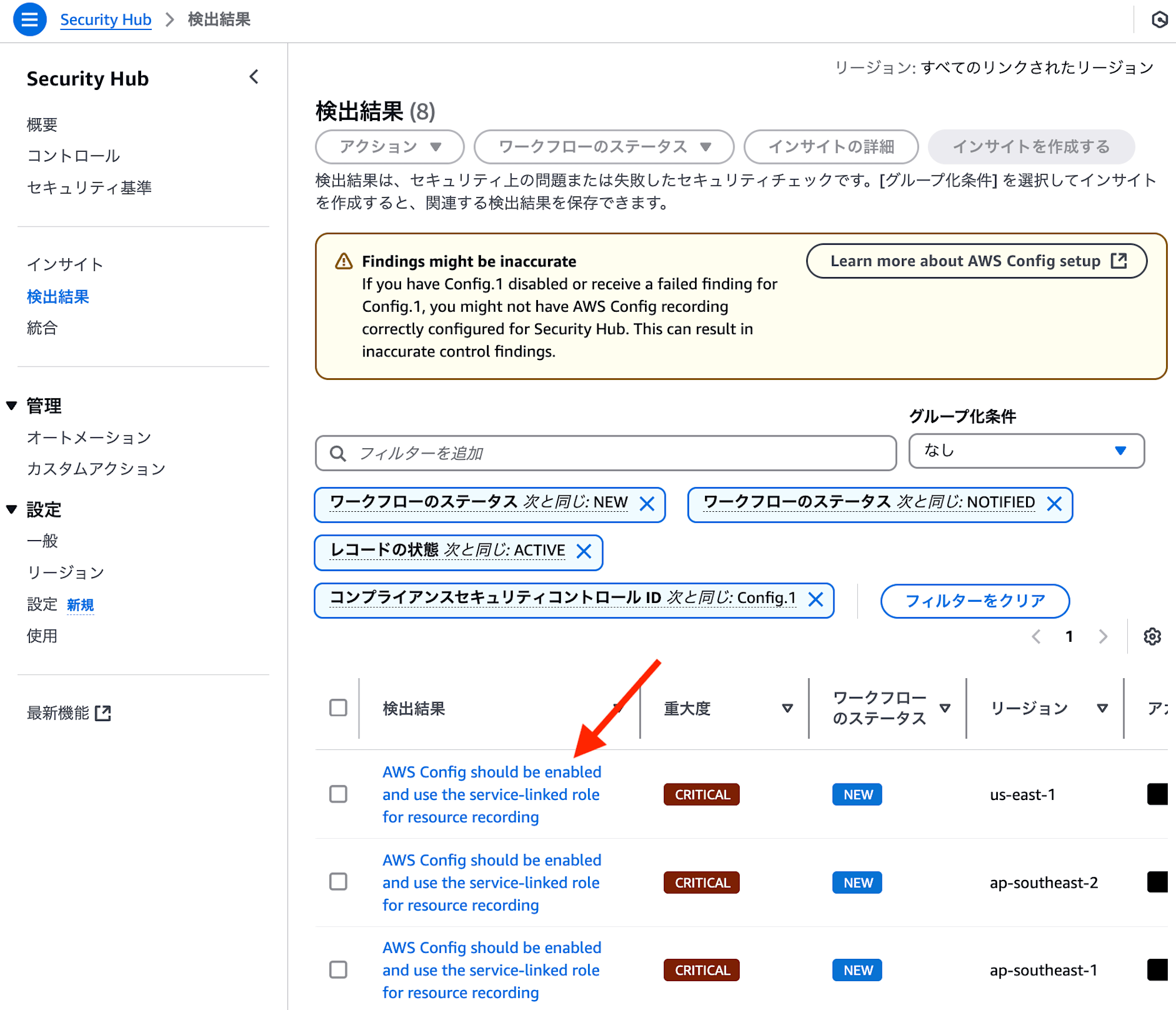Open セキュリティ基準 in sidebar

pos(89,187)
